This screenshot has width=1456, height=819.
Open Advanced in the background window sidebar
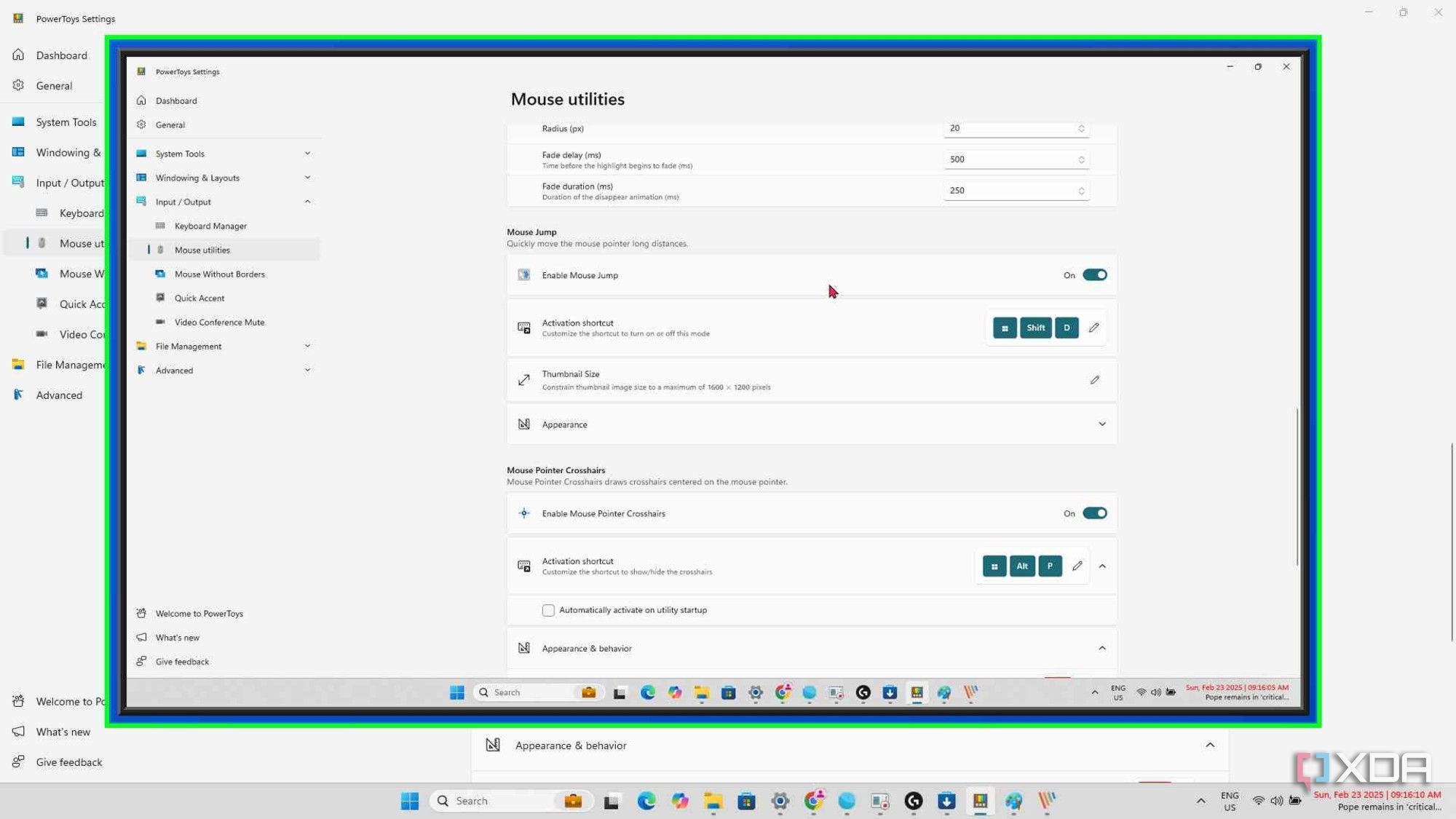[x=59, y=395]
